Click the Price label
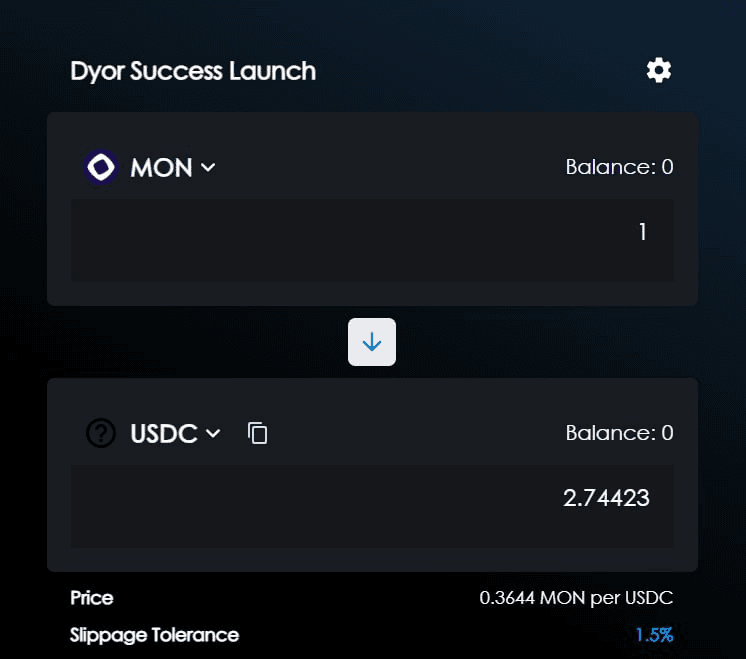Image resolution: width=746 pixels, height=659 pixels. 92,599
